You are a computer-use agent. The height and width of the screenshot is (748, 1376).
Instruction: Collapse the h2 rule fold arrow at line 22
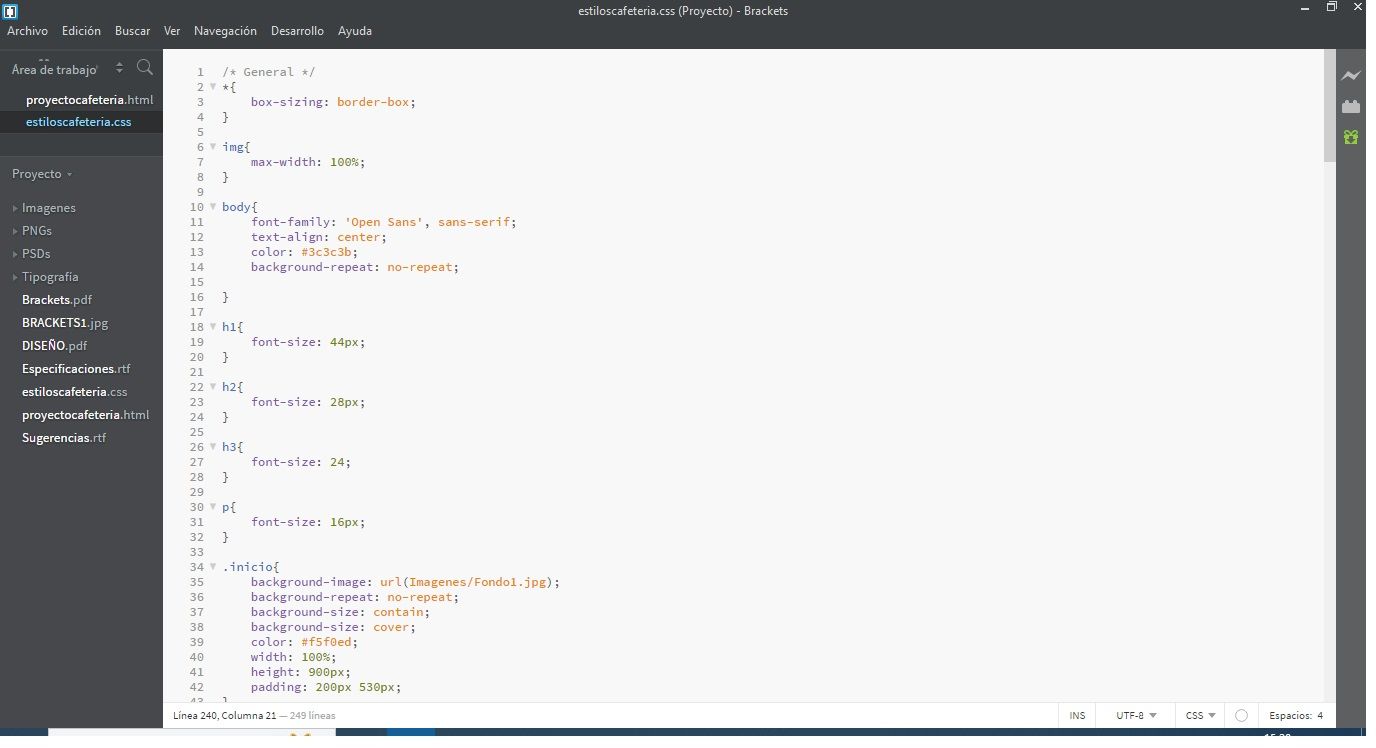(x=213, y=386)
